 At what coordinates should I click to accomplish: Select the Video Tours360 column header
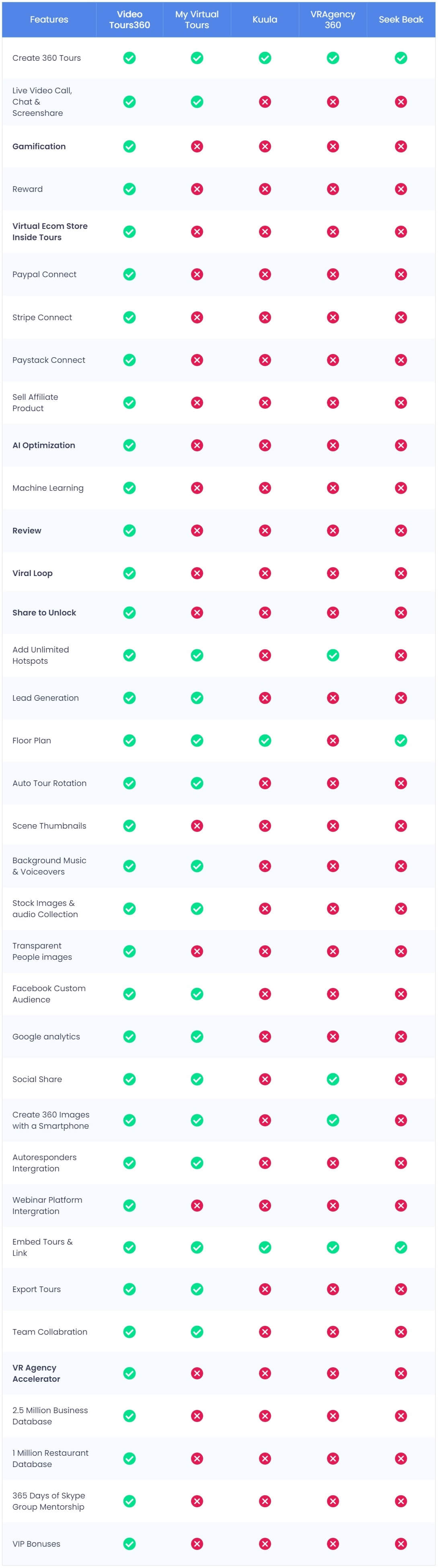click(x=130, y=19)
